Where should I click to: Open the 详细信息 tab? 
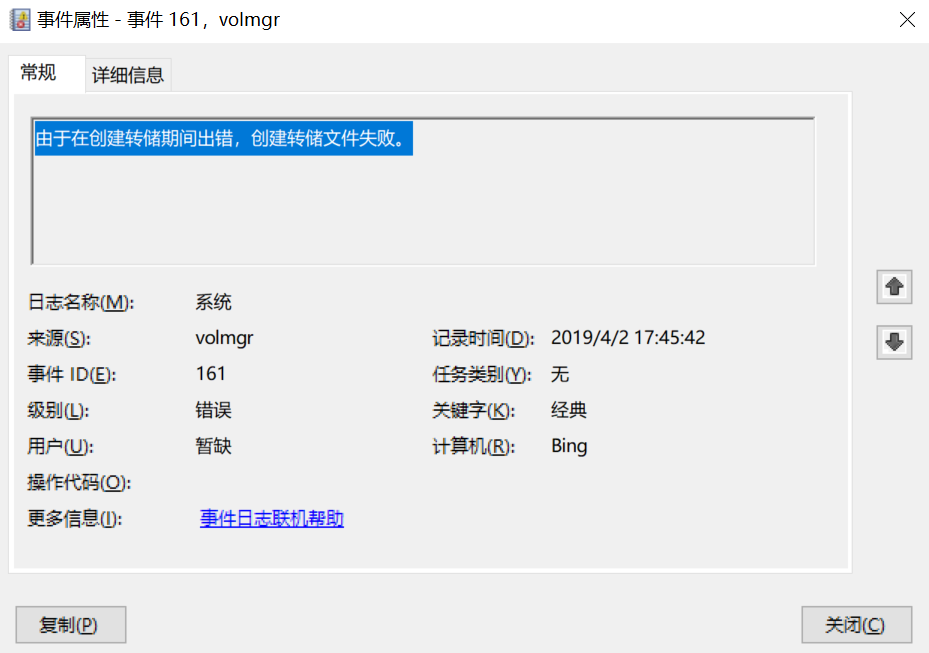(128, 75)
